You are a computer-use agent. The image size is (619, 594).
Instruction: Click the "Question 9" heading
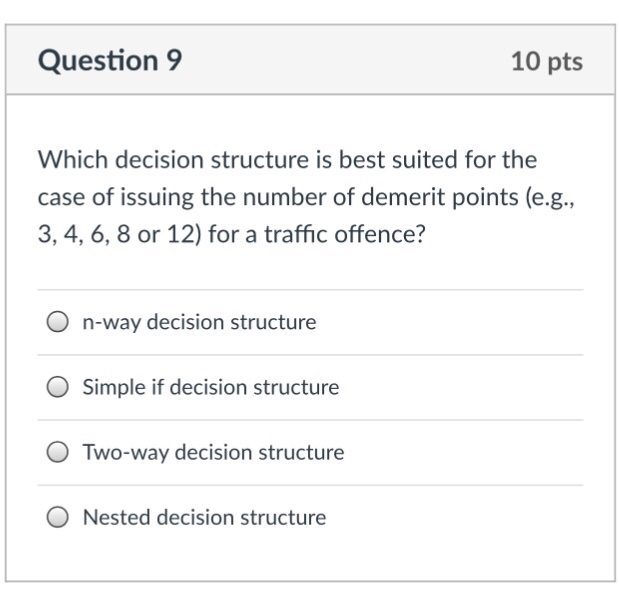[110, 61]
